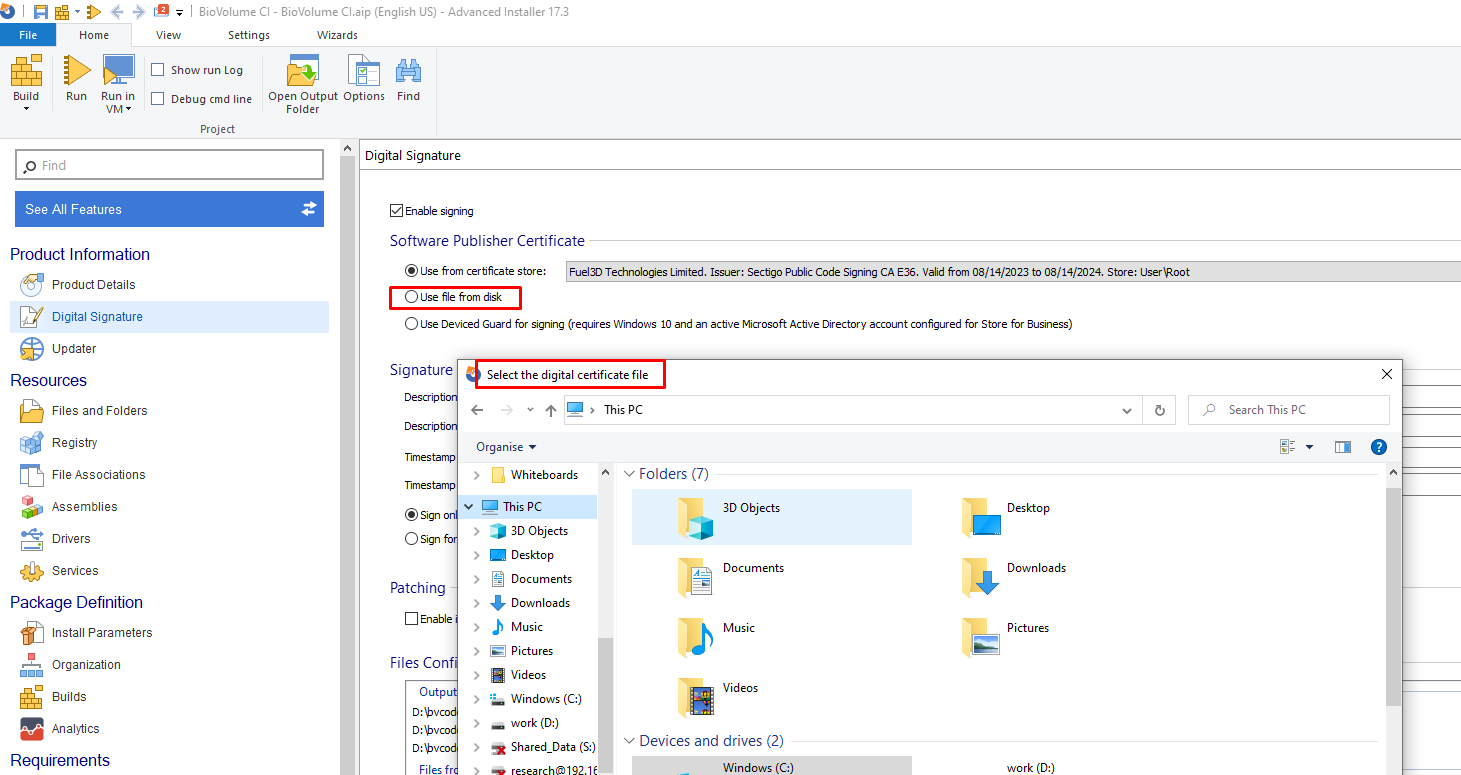Collapse This PC tree node
Image resolution: width=1461 pixels, height=775 pixels.
pos(469,507)
